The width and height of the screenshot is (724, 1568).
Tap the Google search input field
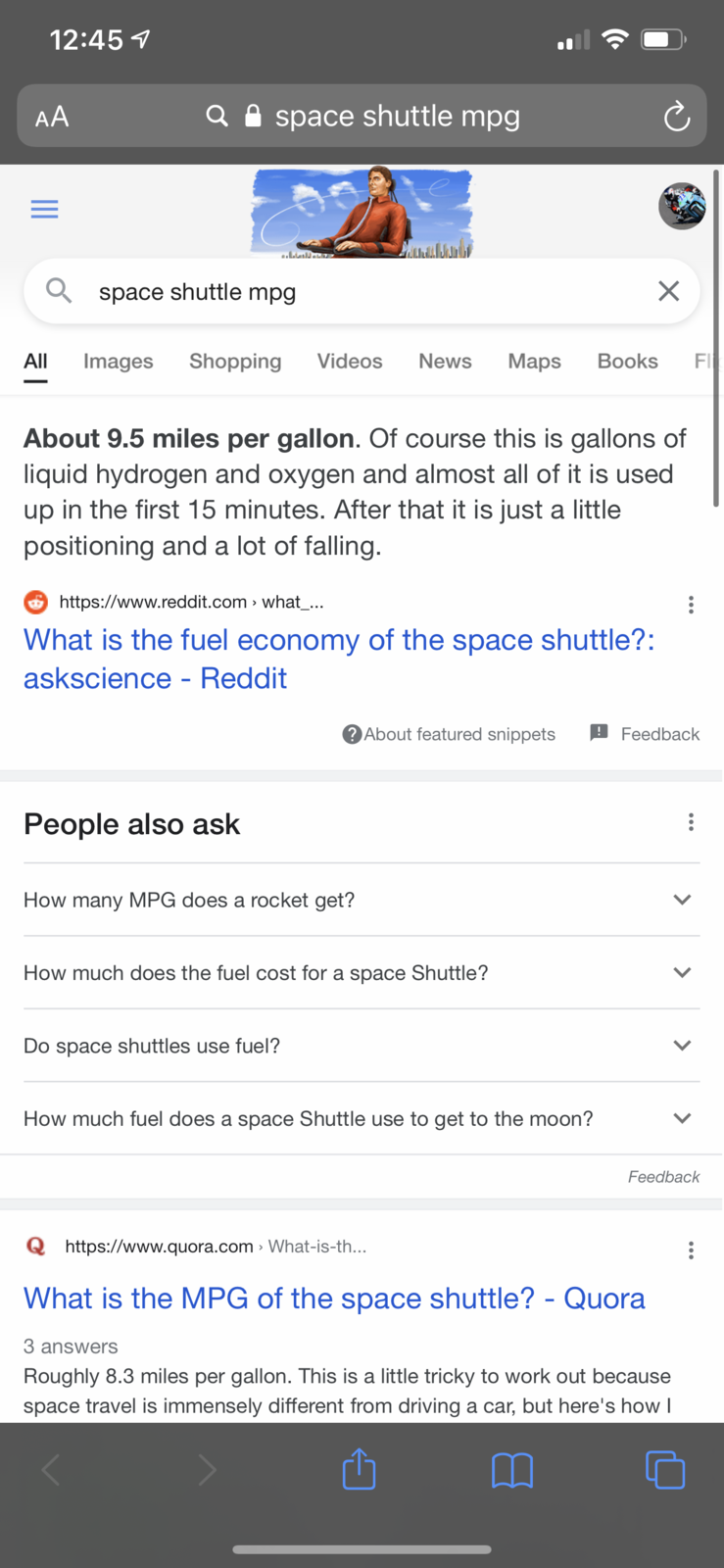(x=362, y=292)
